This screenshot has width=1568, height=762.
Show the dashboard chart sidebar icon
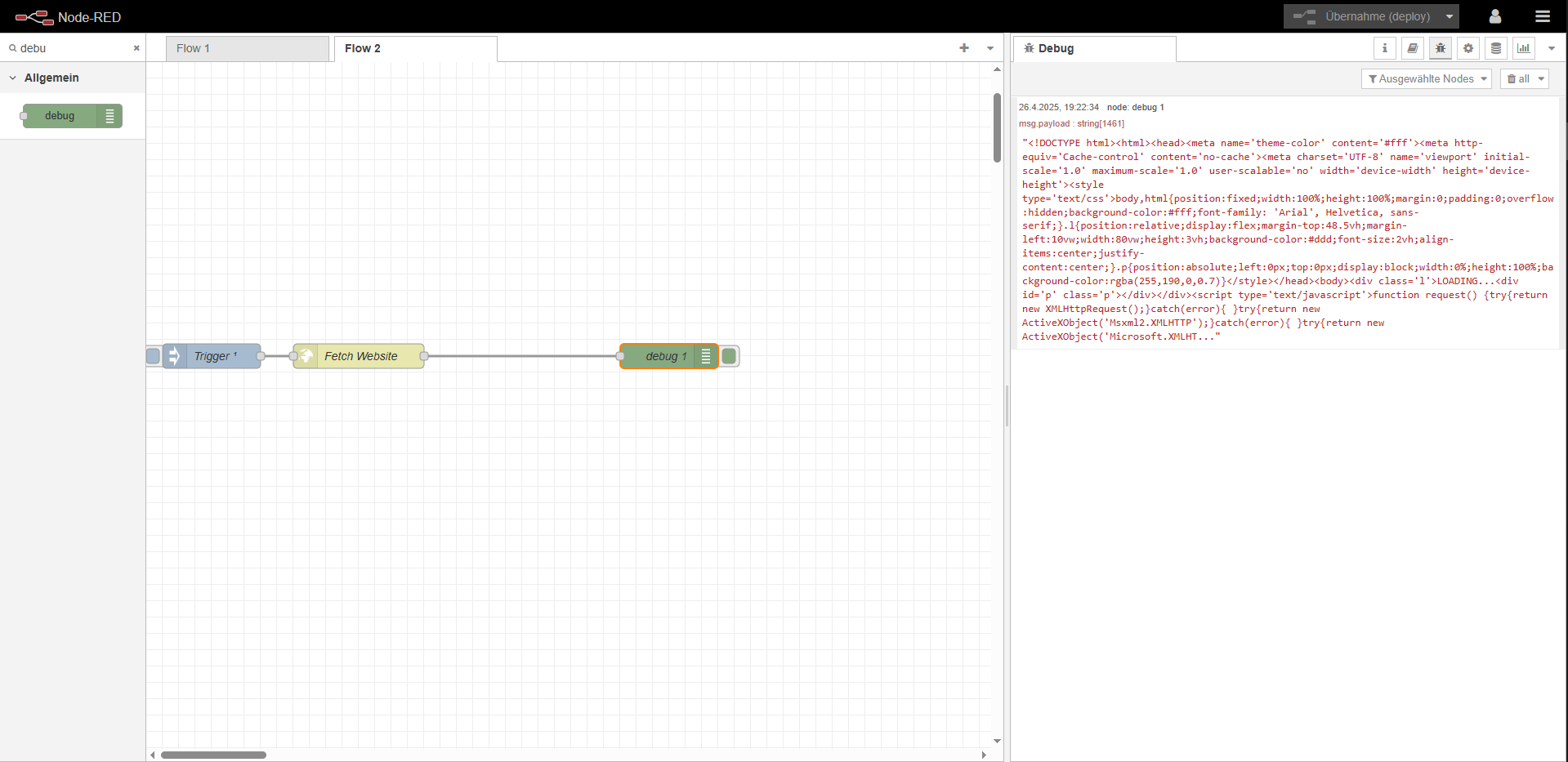coord(1523,48)
